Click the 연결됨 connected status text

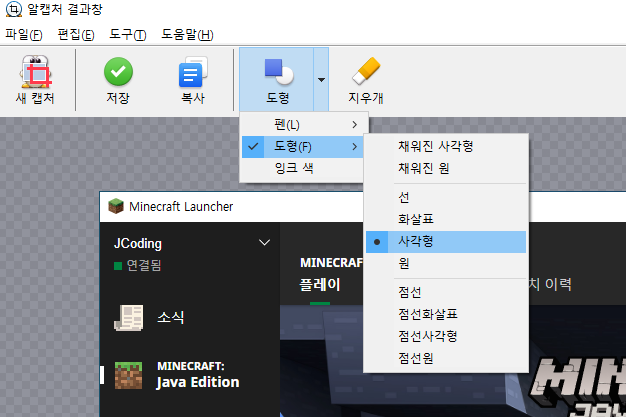point(144,265)
